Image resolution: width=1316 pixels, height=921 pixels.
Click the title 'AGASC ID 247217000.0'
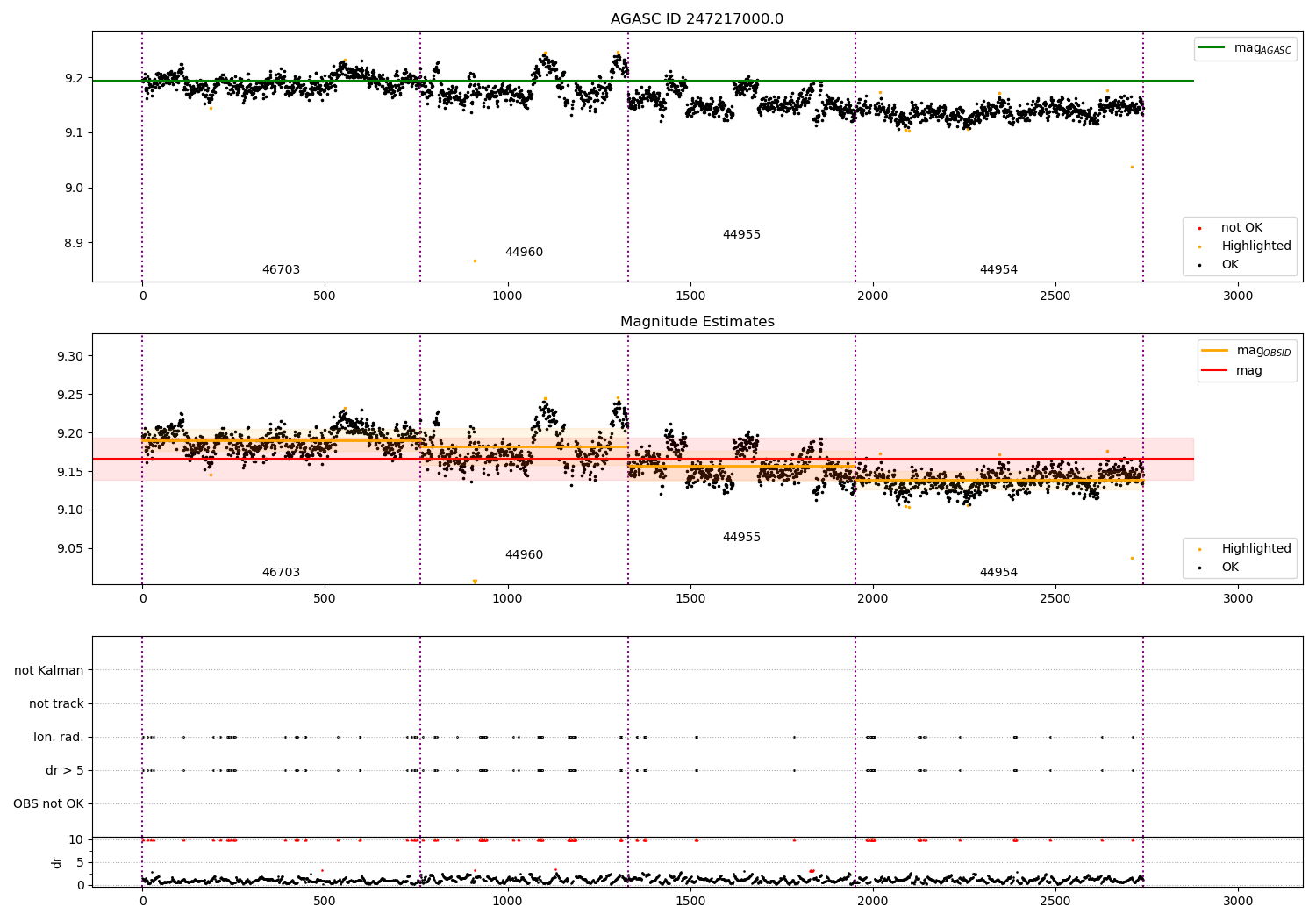[697, 19]
